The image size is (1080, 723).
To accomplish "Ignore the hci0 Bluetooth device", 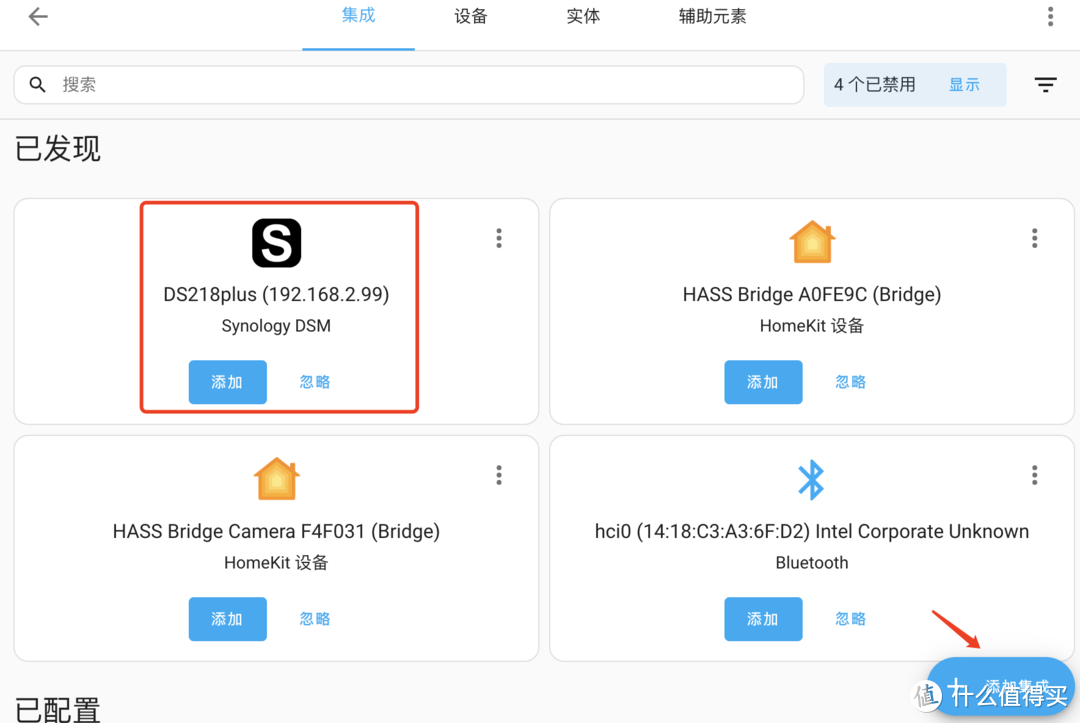I will (850, 619).
